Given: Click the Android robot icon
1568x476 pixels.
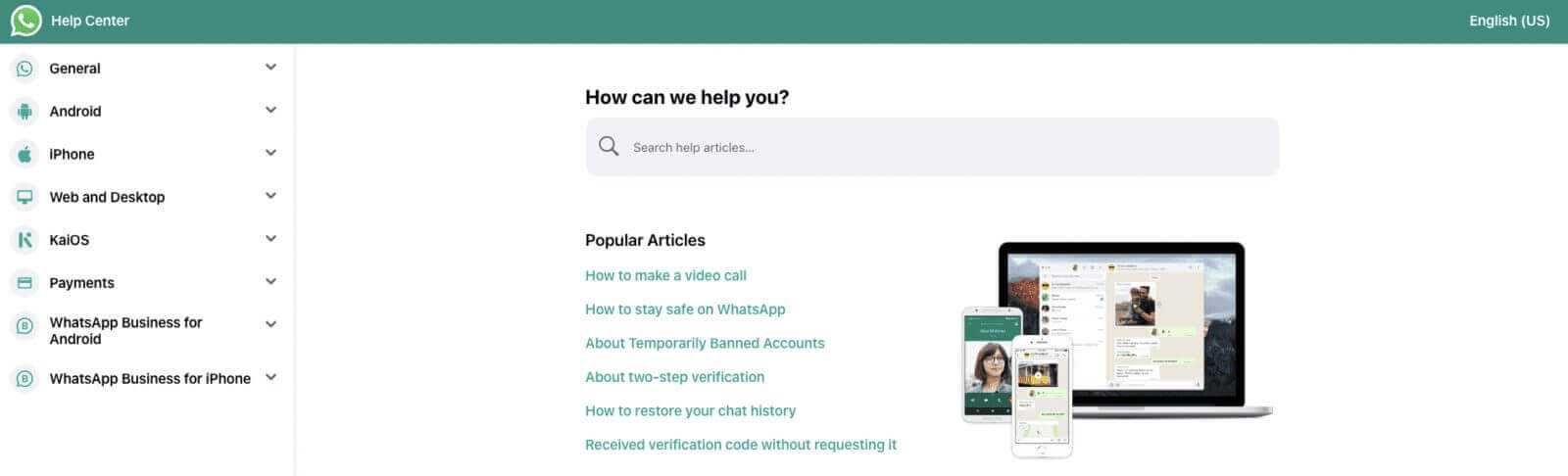Looking at the screenshot, I should 24,112.
